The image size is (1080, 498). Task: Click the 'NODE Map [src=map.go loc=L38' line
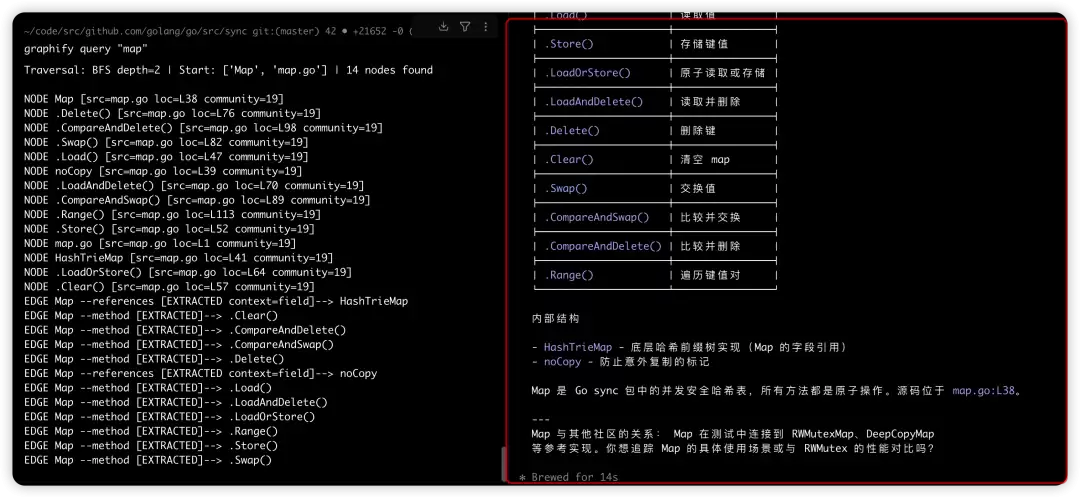(x=154, y=98)
